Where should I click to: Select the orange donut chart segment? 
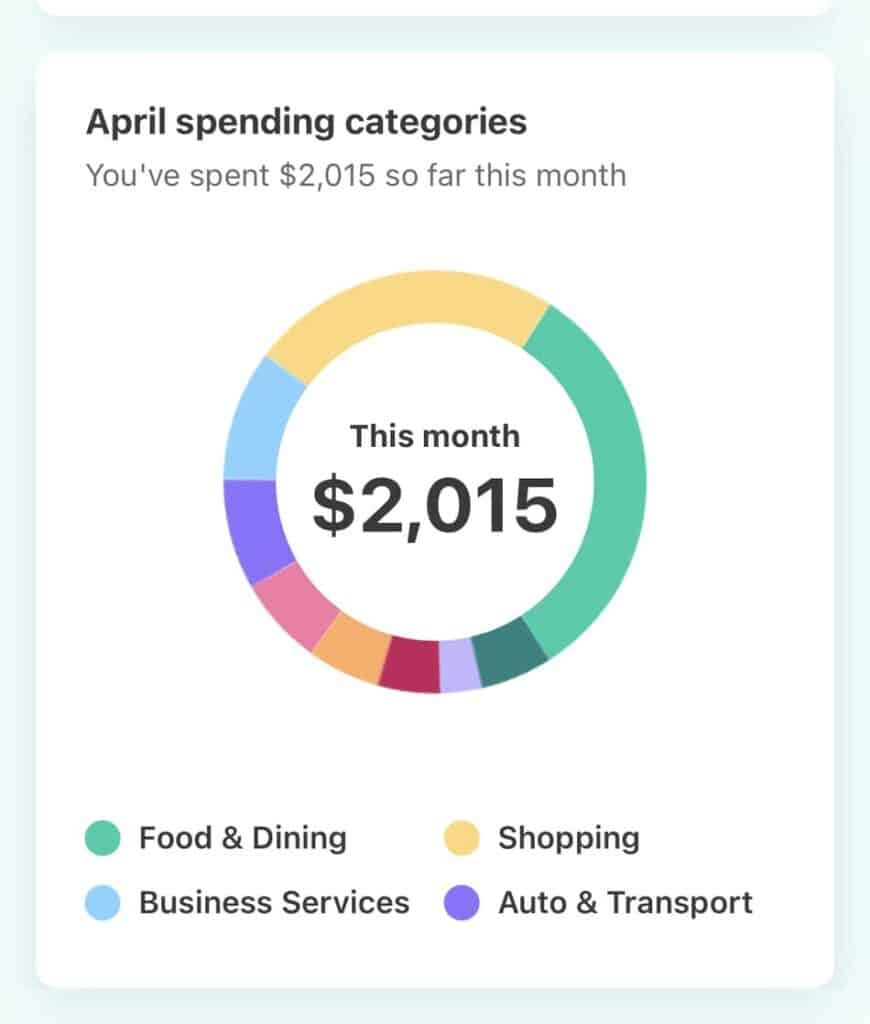click(351, 648)
